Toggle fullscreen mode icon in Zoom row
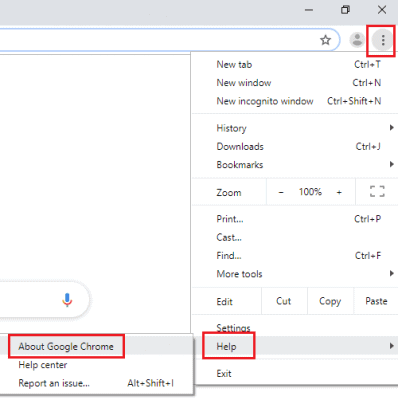Viewport: 398px width, 400px height. click(x=377, y=192)
